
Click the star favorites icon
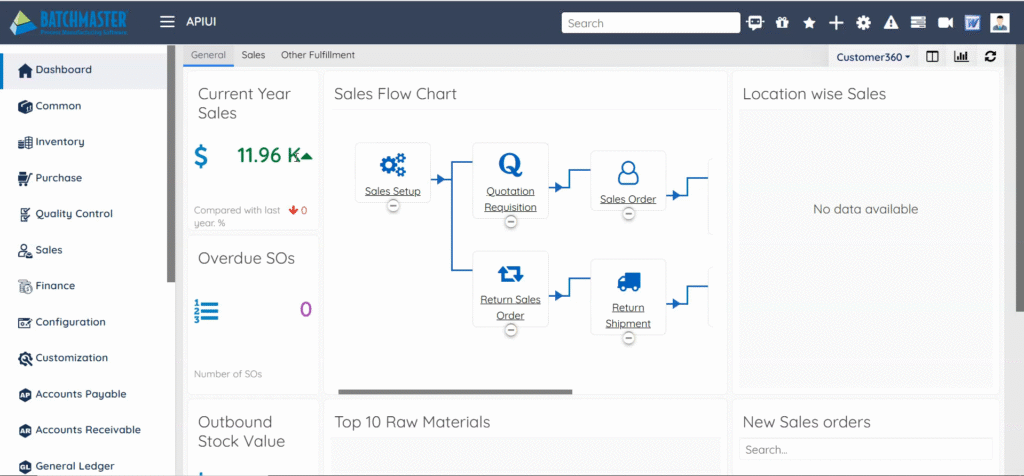click(x=809, y=22)
